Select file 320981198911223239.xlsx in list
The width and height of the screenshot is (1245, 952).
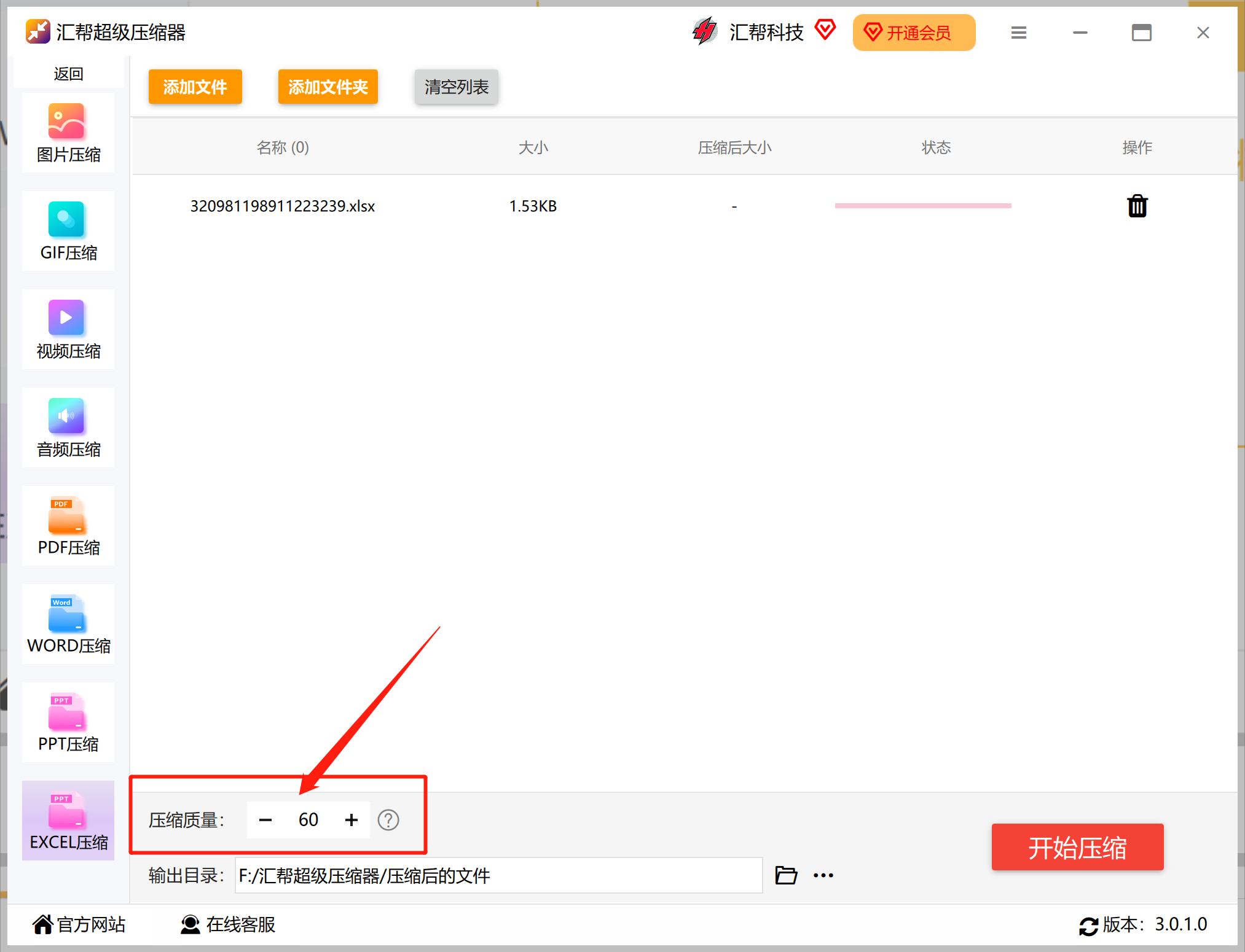coord(283,206)
